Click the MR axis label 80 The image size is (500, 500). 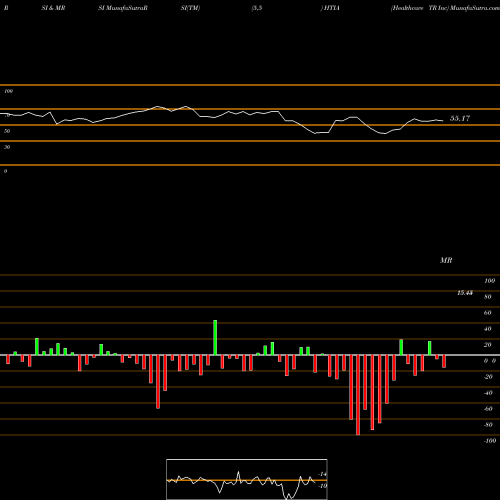point(488,297)
